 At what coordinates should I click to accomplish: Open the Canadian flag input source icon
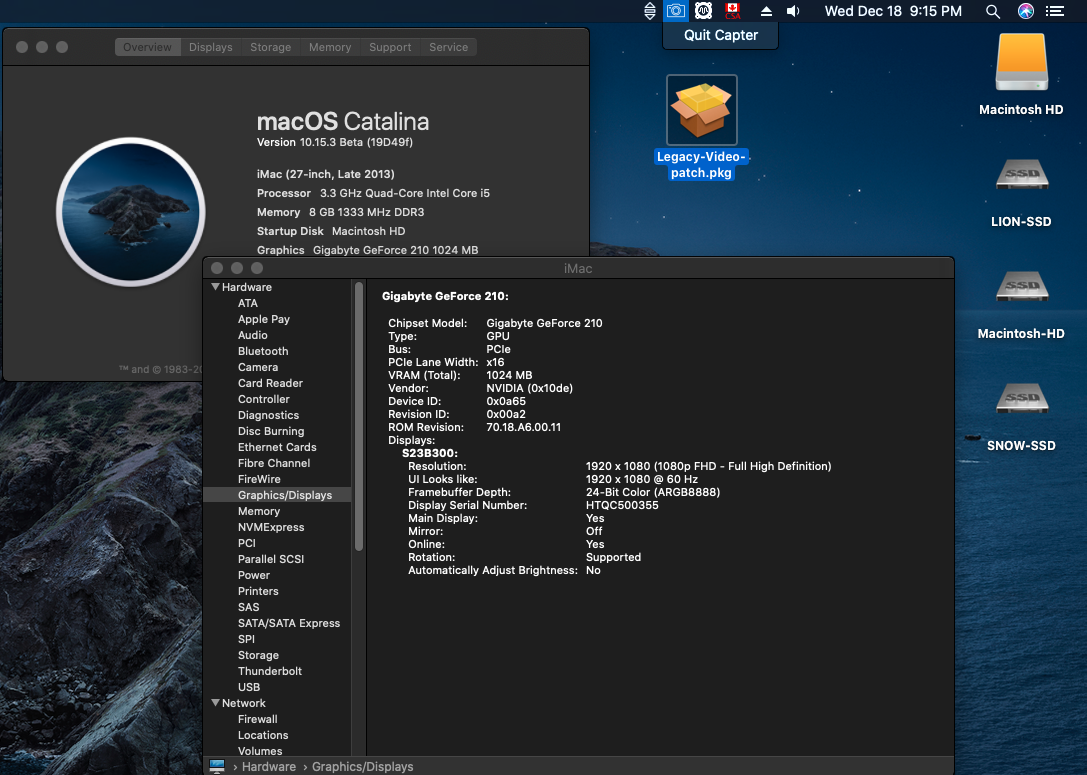732,11
